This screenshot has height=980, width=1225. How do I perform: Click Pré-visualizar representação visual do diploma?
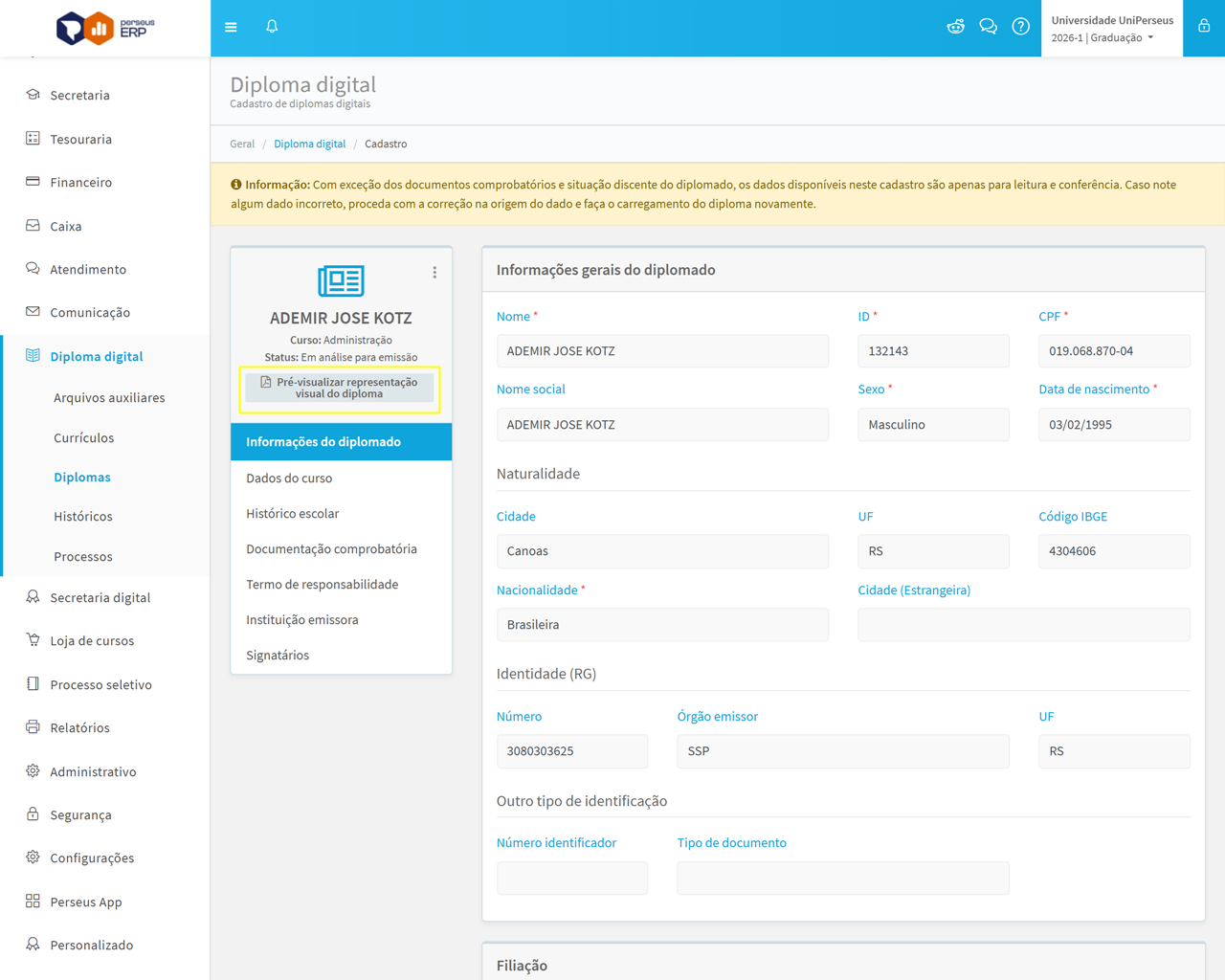coord(340,388)
